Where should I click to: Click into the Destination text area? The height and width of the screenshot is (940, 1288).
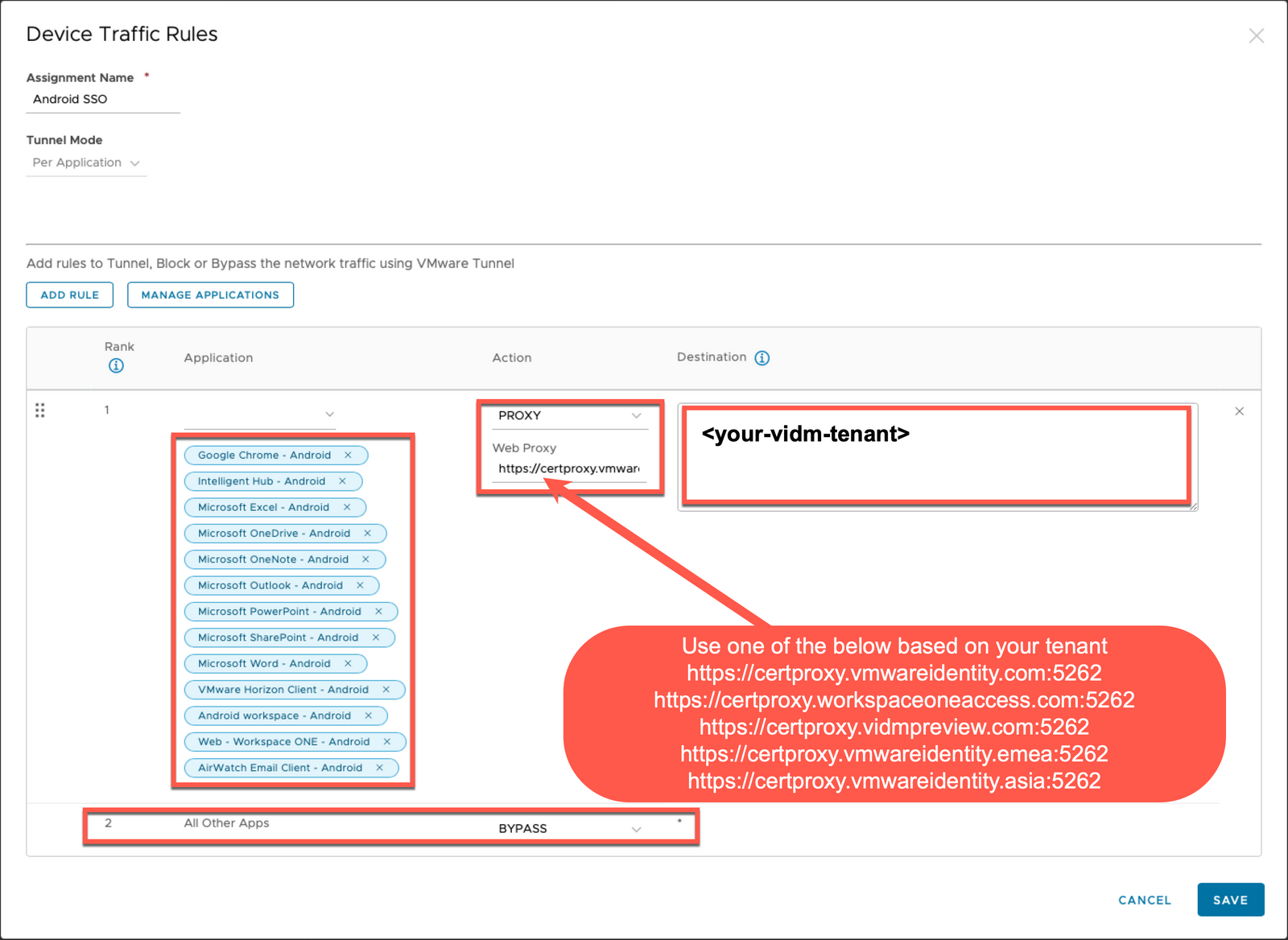pos(938,456)
